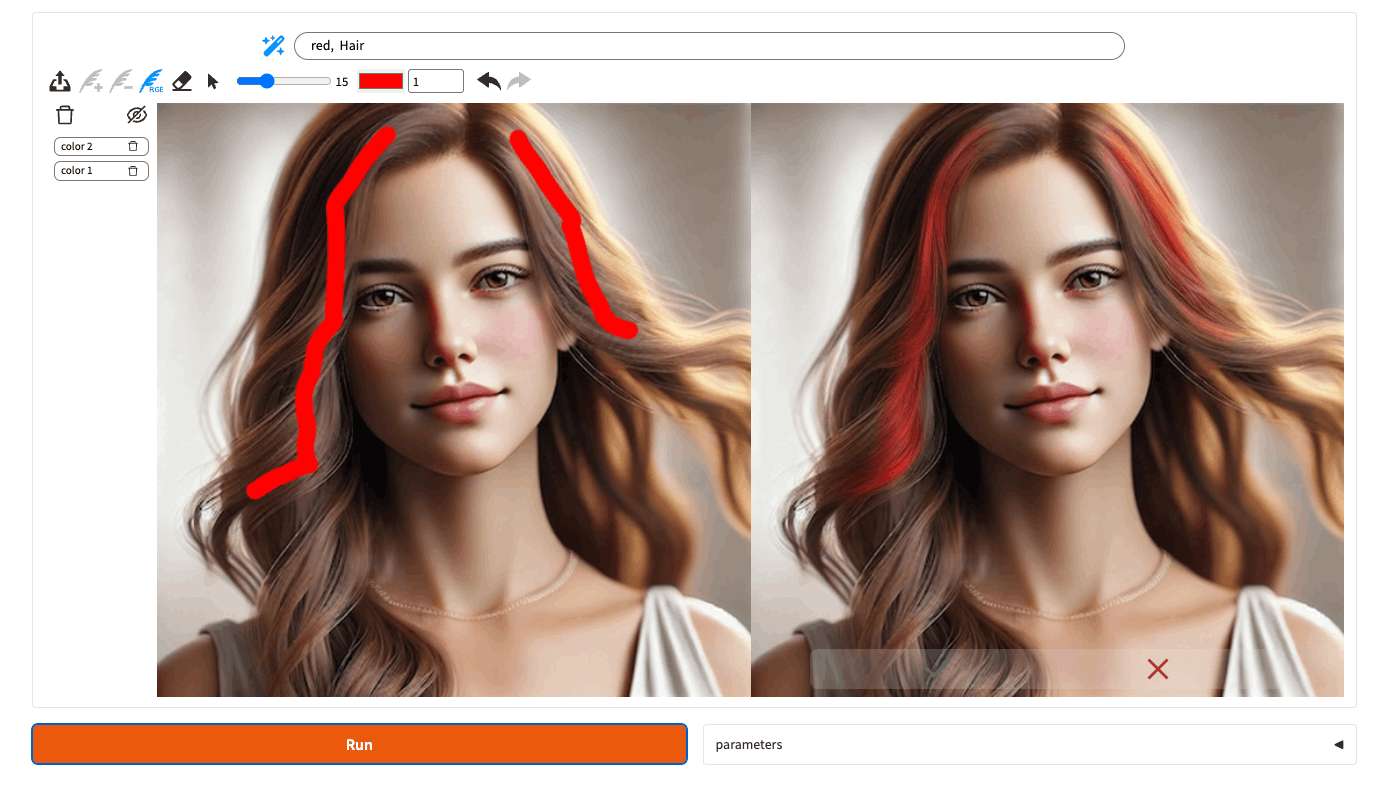Select the subtract-stroke feather brush tool
The height and width of the screenshot is (804, 1380).
(x=121, y=81)
